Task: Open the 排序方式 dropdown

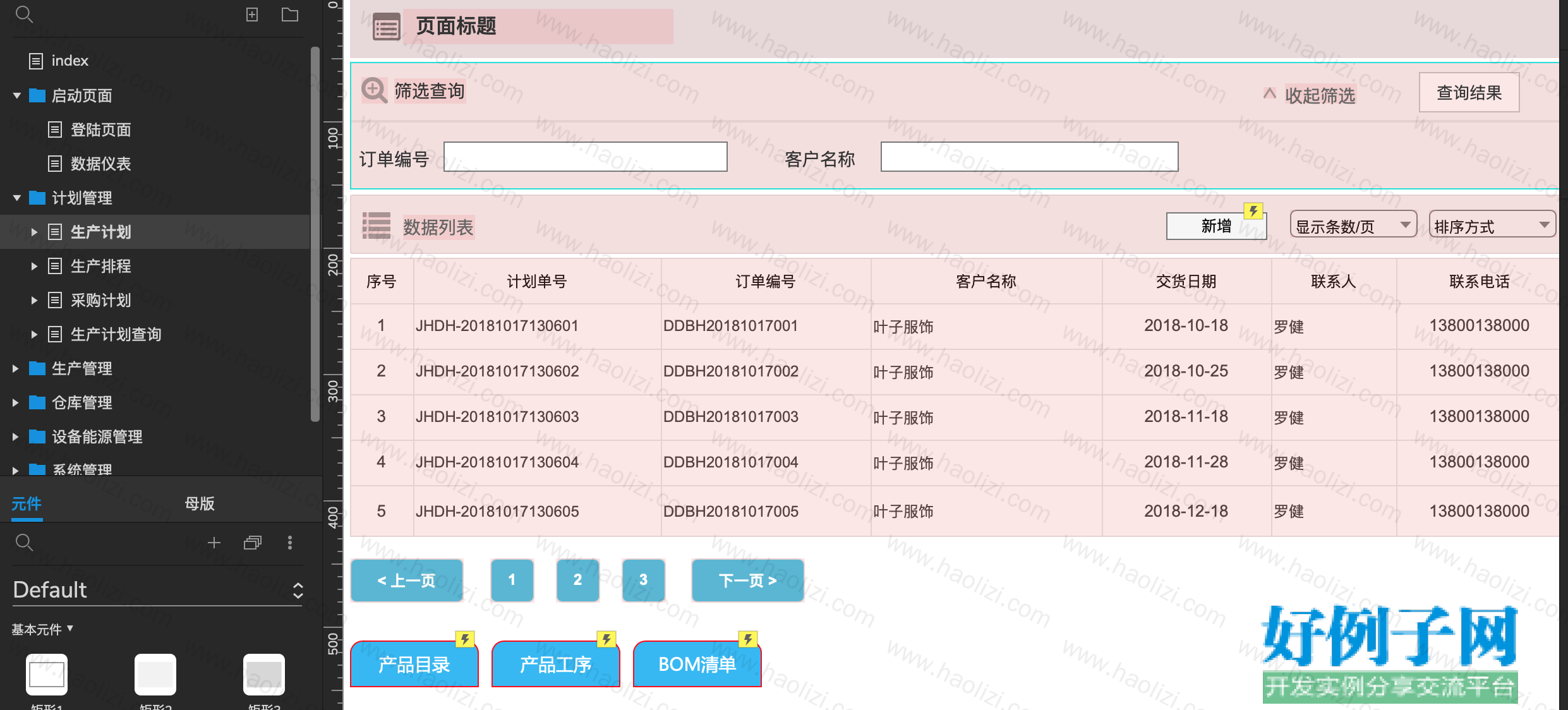Action: [x=1492, y=225]
